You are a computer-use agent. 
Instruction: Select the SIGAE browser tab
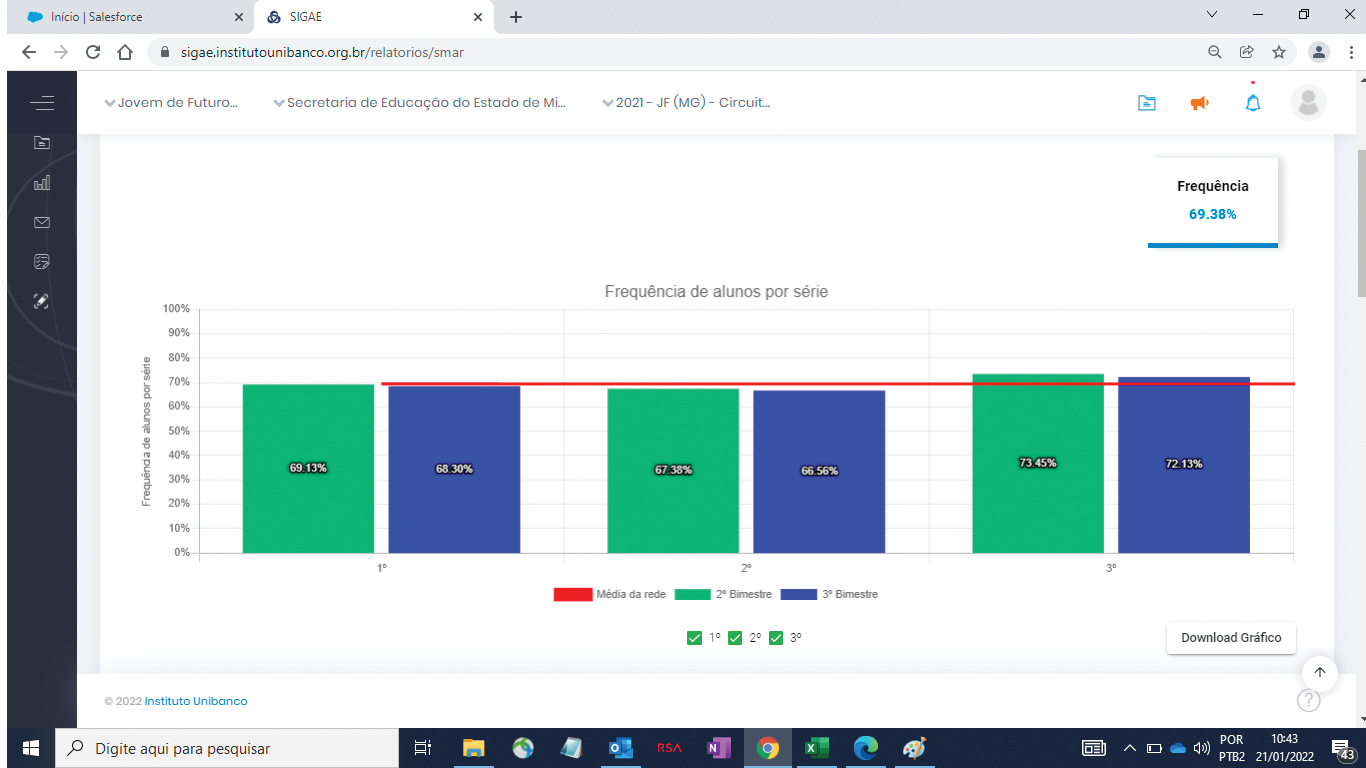[x=373, y=17]
